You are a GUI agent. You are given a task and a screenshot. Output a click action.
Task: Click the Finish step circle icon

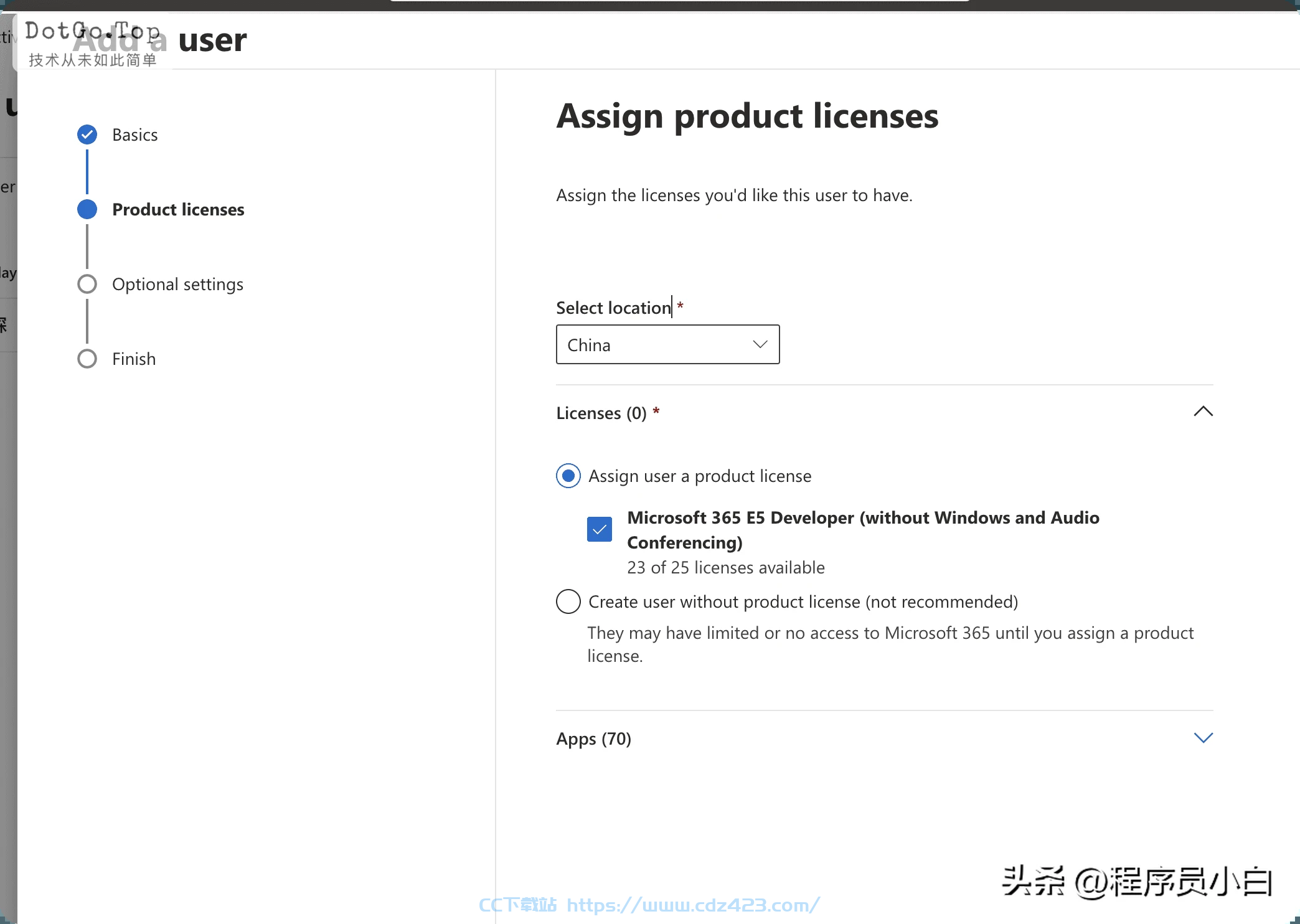pyautogui.click(x=87, y=359)
